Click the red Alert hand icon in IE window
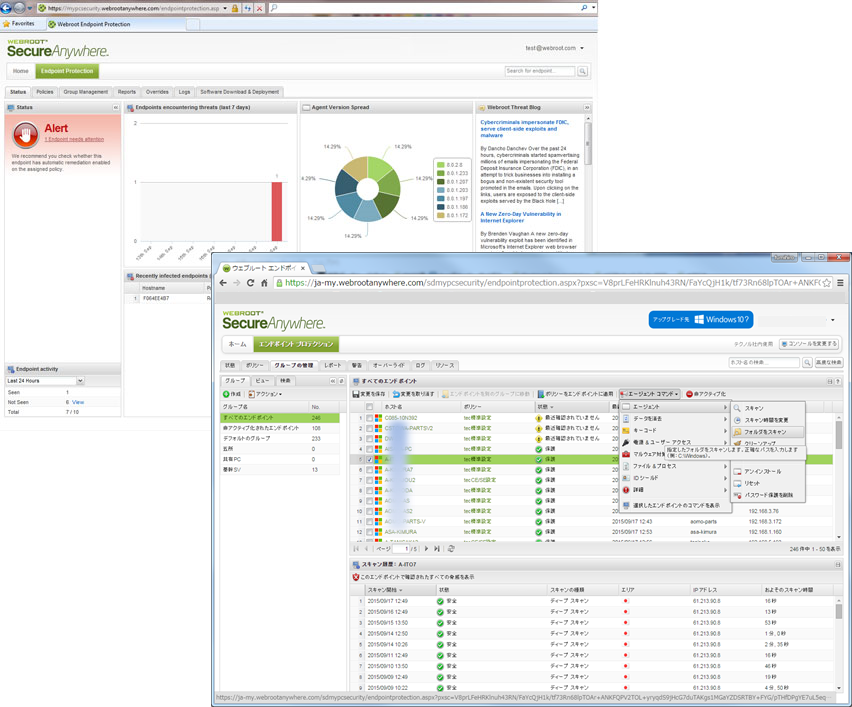Screen dimensions: 852x707 point(26,134)
